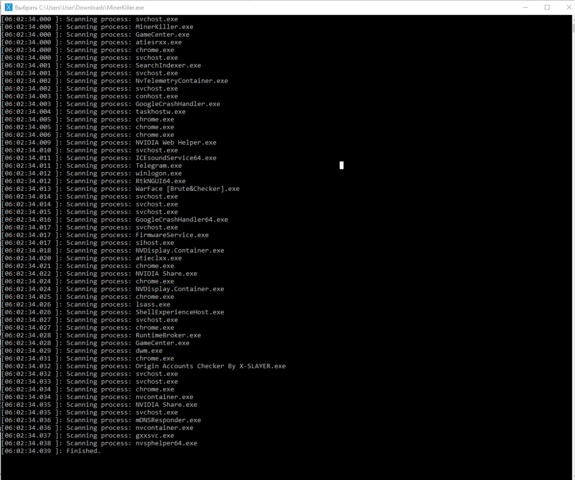This screenshot has width=575, height=480.
Task: Select the 'taskhostw.exe' process line
Action: pyautogui.click(x=94, y=111)
